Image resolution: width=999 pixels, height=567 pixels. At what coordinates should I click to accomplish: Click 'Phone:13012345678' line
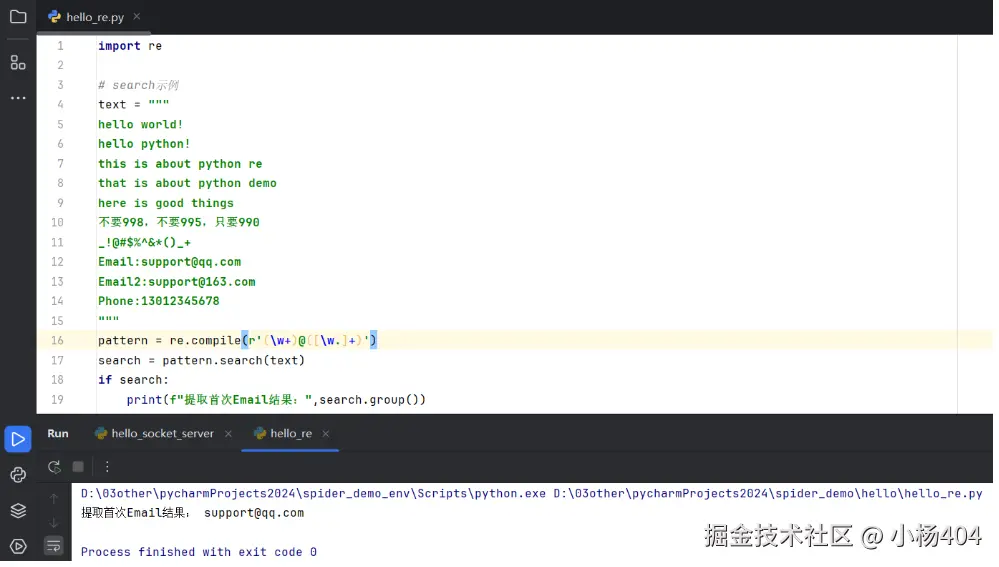tap(159, 301)
